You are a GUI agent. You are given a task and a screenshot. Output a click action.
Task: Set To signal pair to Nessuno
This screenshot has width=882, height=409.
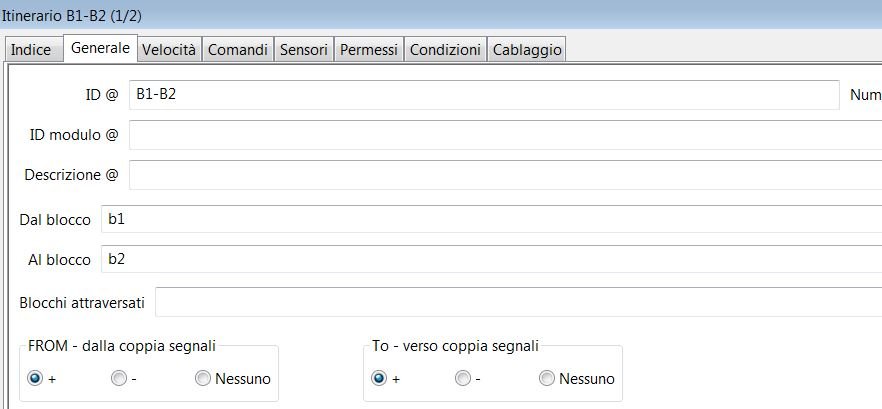pyautogui.click(x=546, y=379)
